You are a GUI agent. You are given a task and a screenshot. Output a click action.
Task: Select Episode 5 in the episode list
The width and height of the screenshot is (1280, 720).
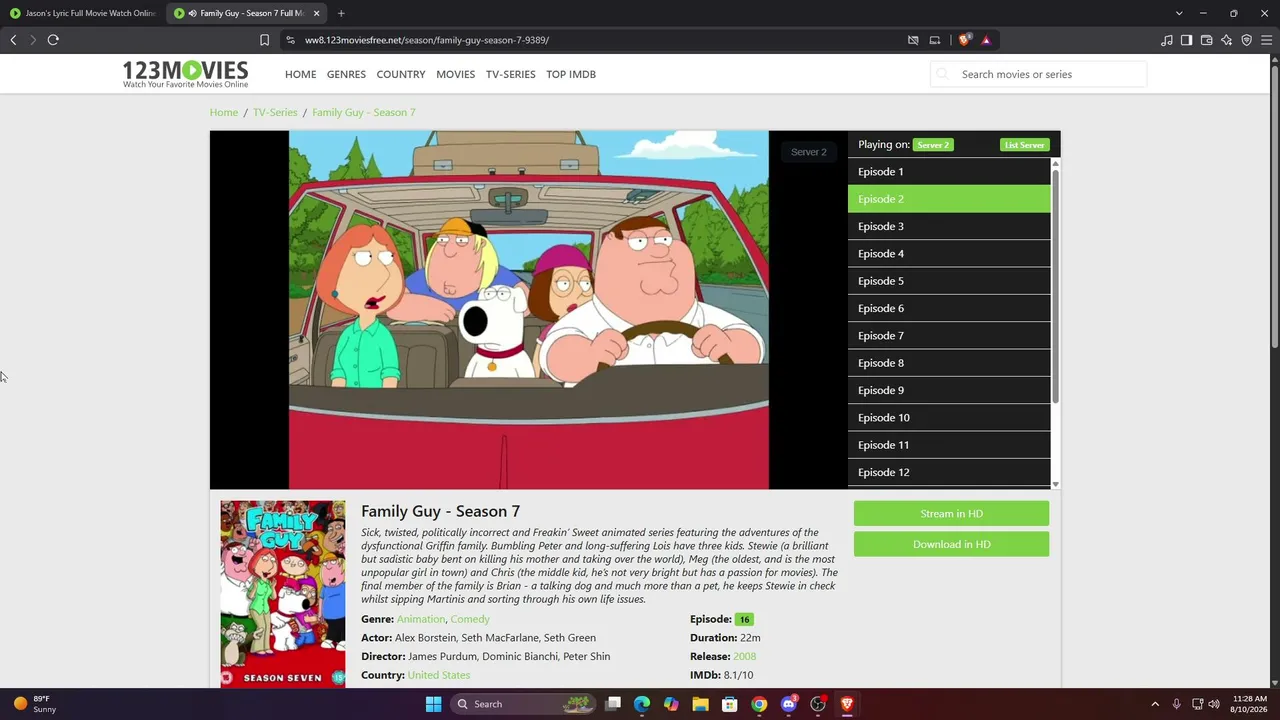click(949, 281)
